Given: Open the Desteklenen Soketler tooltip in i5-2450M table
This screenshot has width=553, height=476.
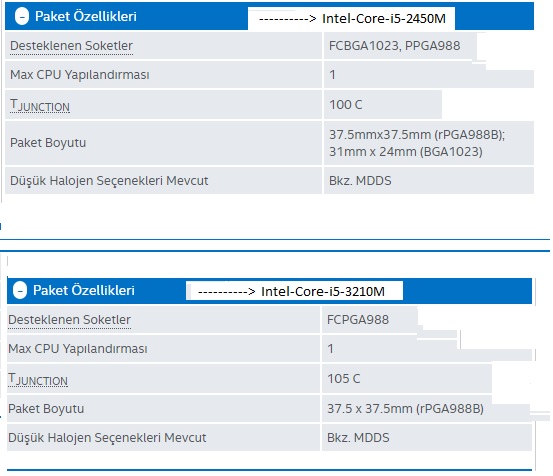Looking at the screenshot, I should (71, 46).
